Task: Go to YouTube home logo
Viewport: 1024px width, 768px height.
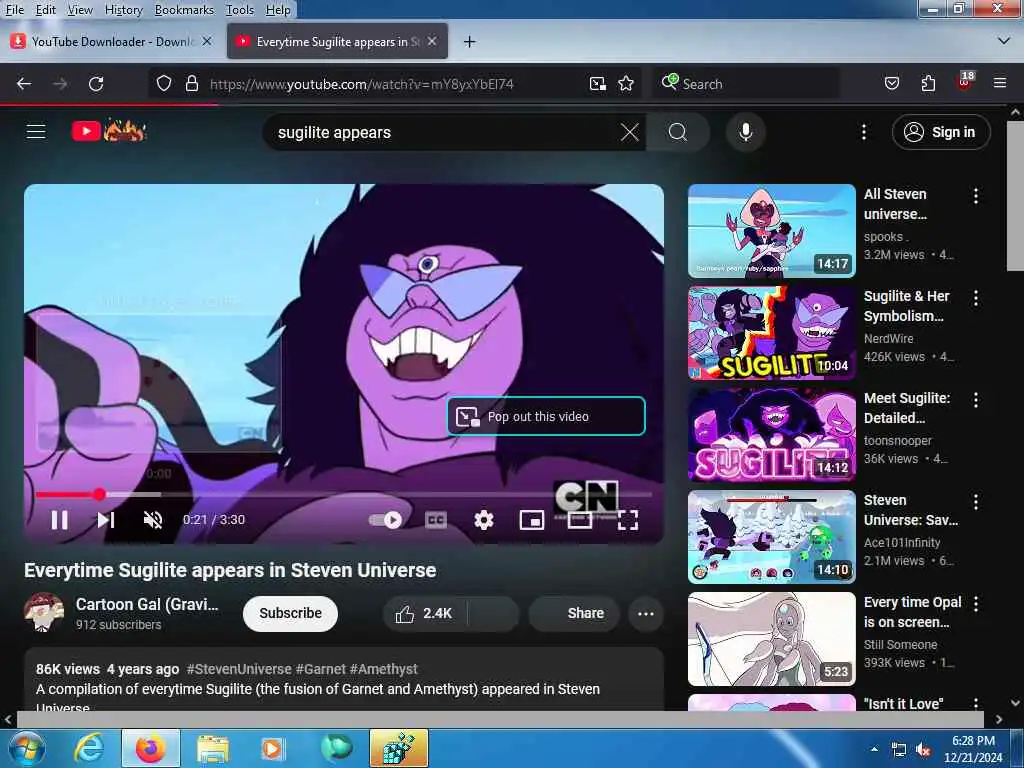Action: coord(108,131)
